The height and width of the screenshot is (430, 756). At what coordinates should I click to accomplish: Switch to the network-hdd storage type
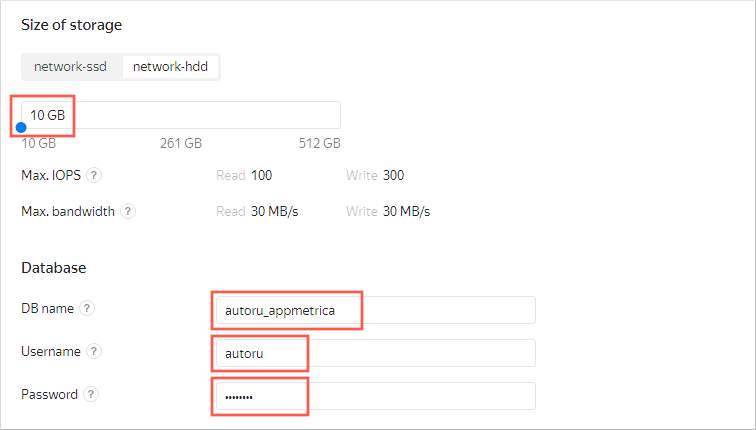(x=170, y=67)
